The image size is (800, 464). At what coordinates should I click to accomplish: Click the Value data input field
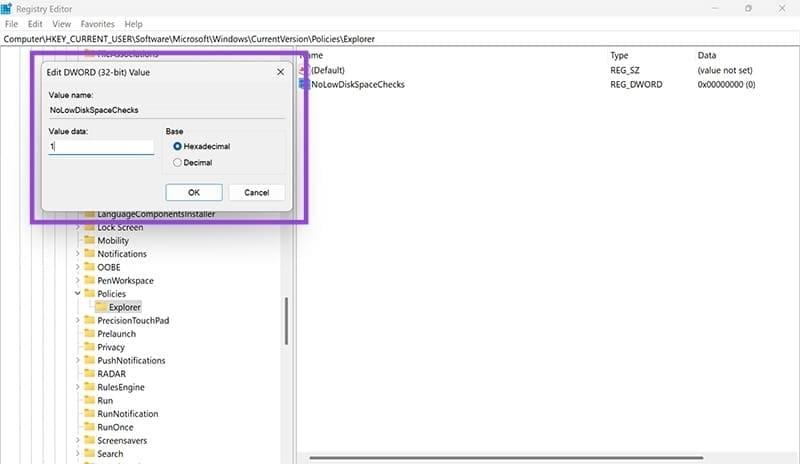pos(100,147)
